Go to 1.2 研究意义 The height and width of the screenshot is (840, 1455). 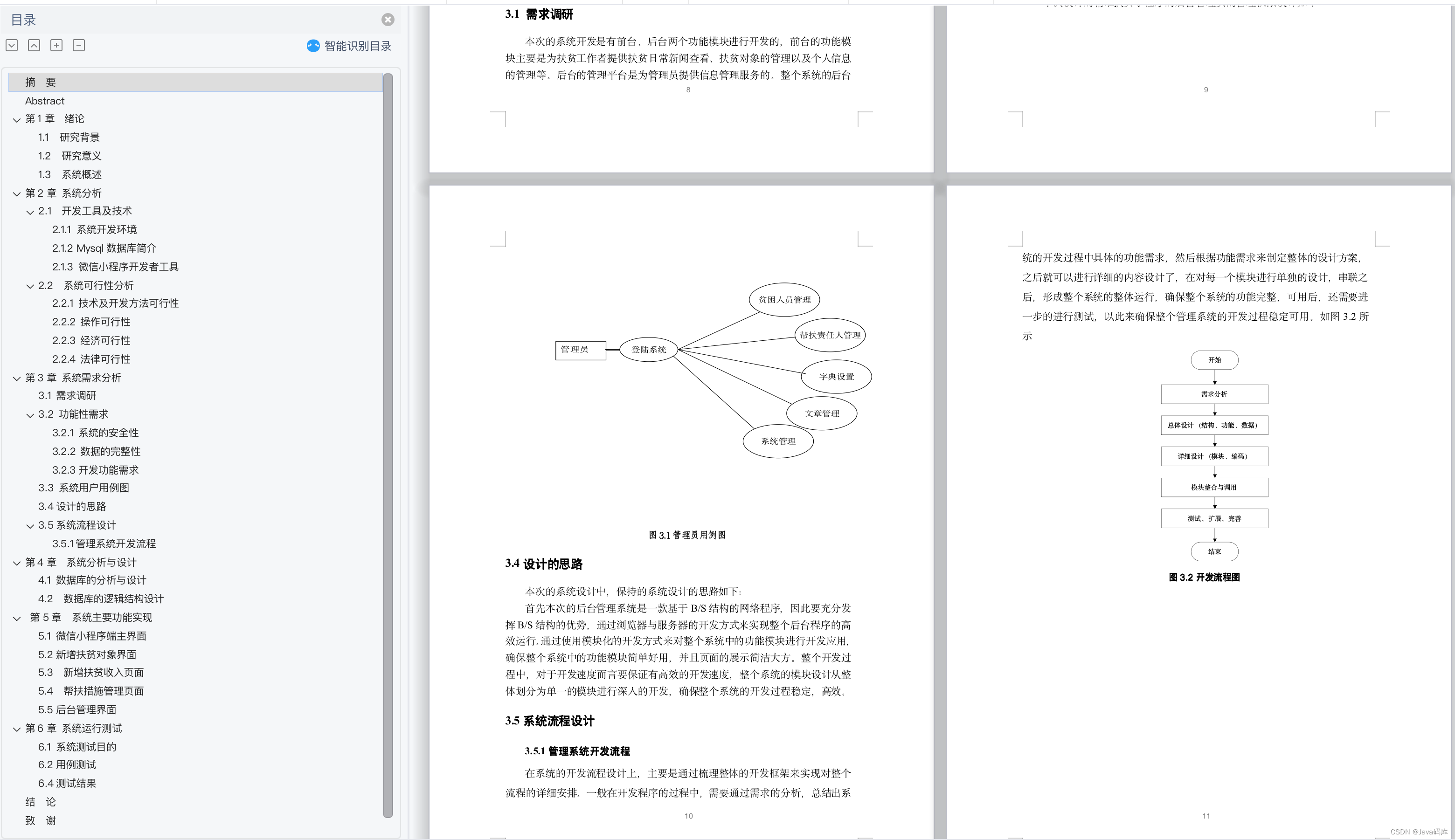(x=70, y=156)
